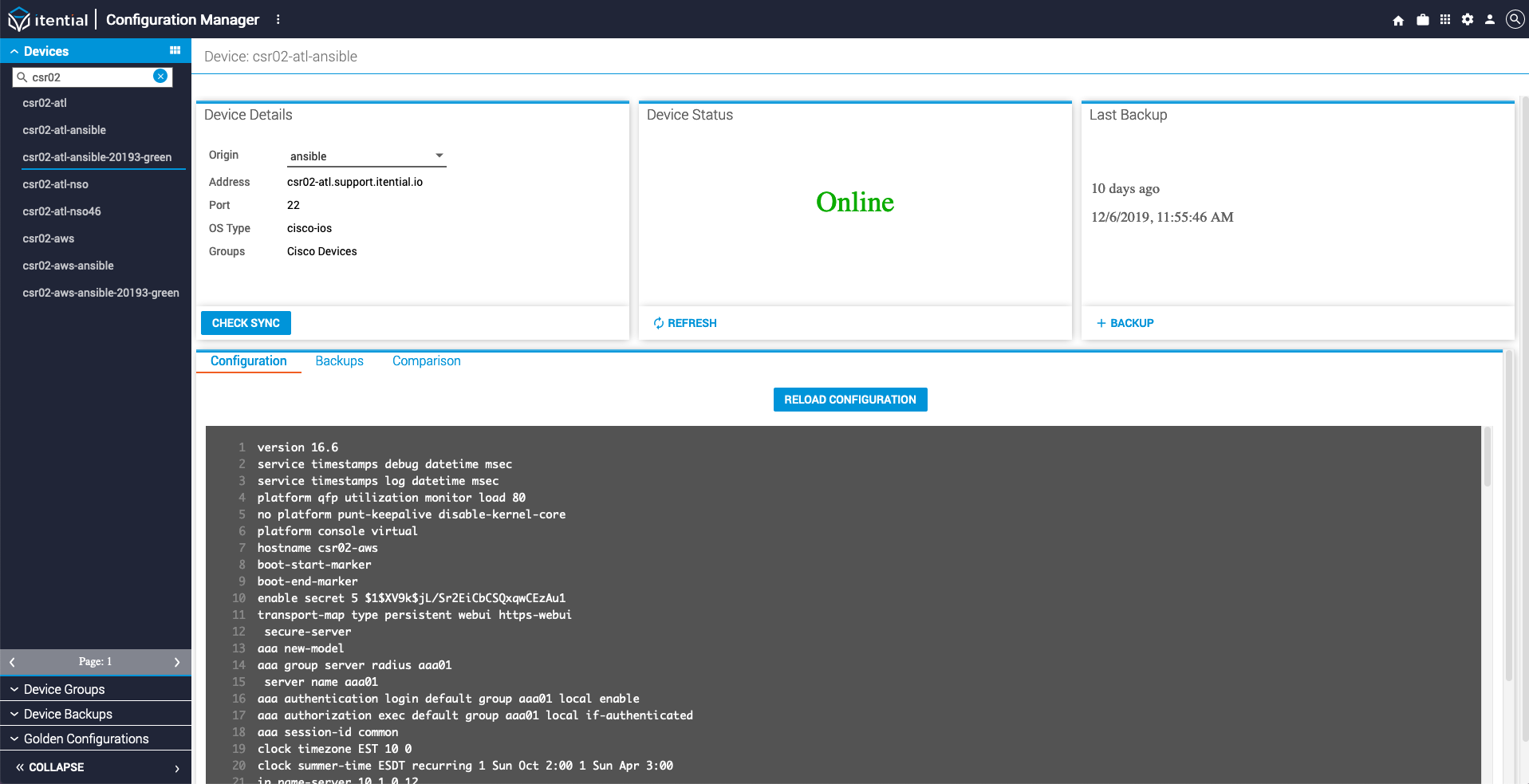
Task: Select csr02-atl-nso46 in device list
Action: pos(62,211)
